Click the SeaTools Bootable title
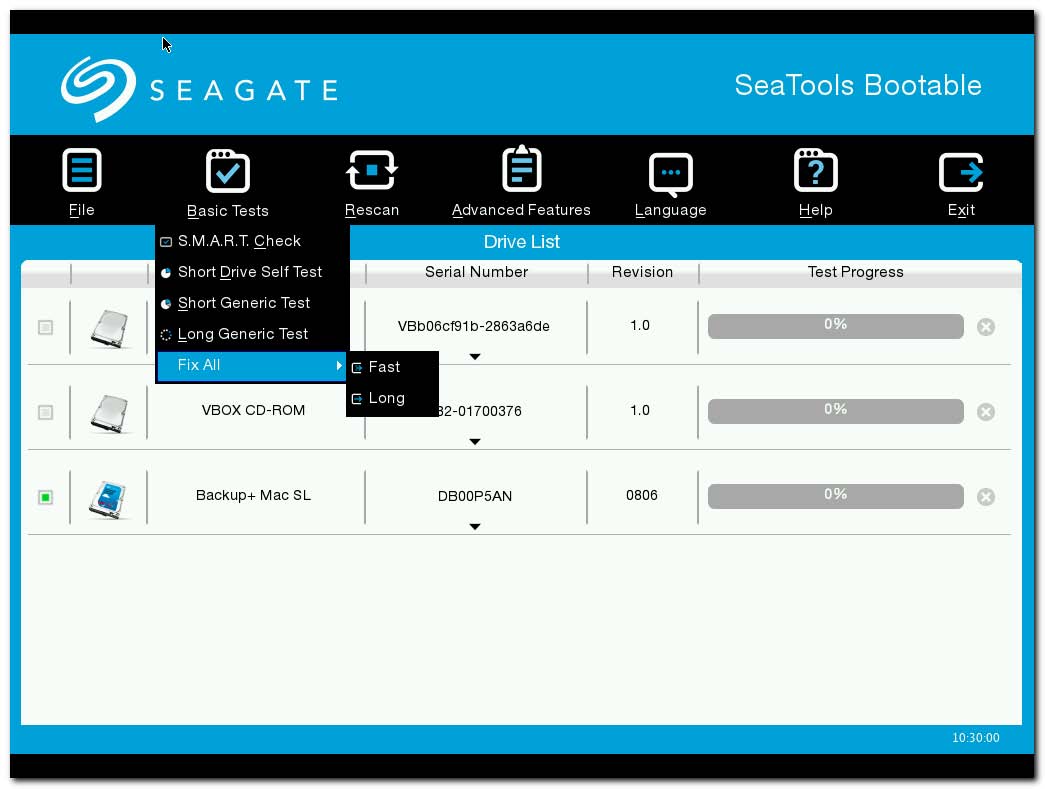The image size is (1045, 789). pos(858,85)
